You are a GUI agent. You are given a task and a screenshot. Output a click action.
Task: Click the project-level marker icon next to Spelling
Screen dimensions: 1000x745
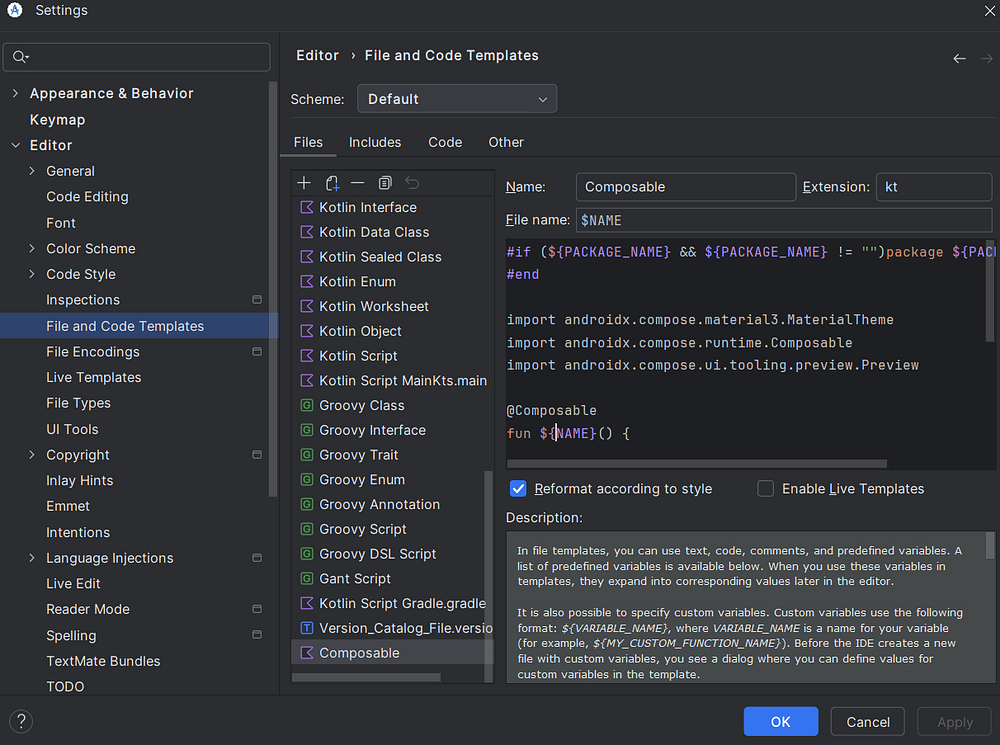coord(257,635)
